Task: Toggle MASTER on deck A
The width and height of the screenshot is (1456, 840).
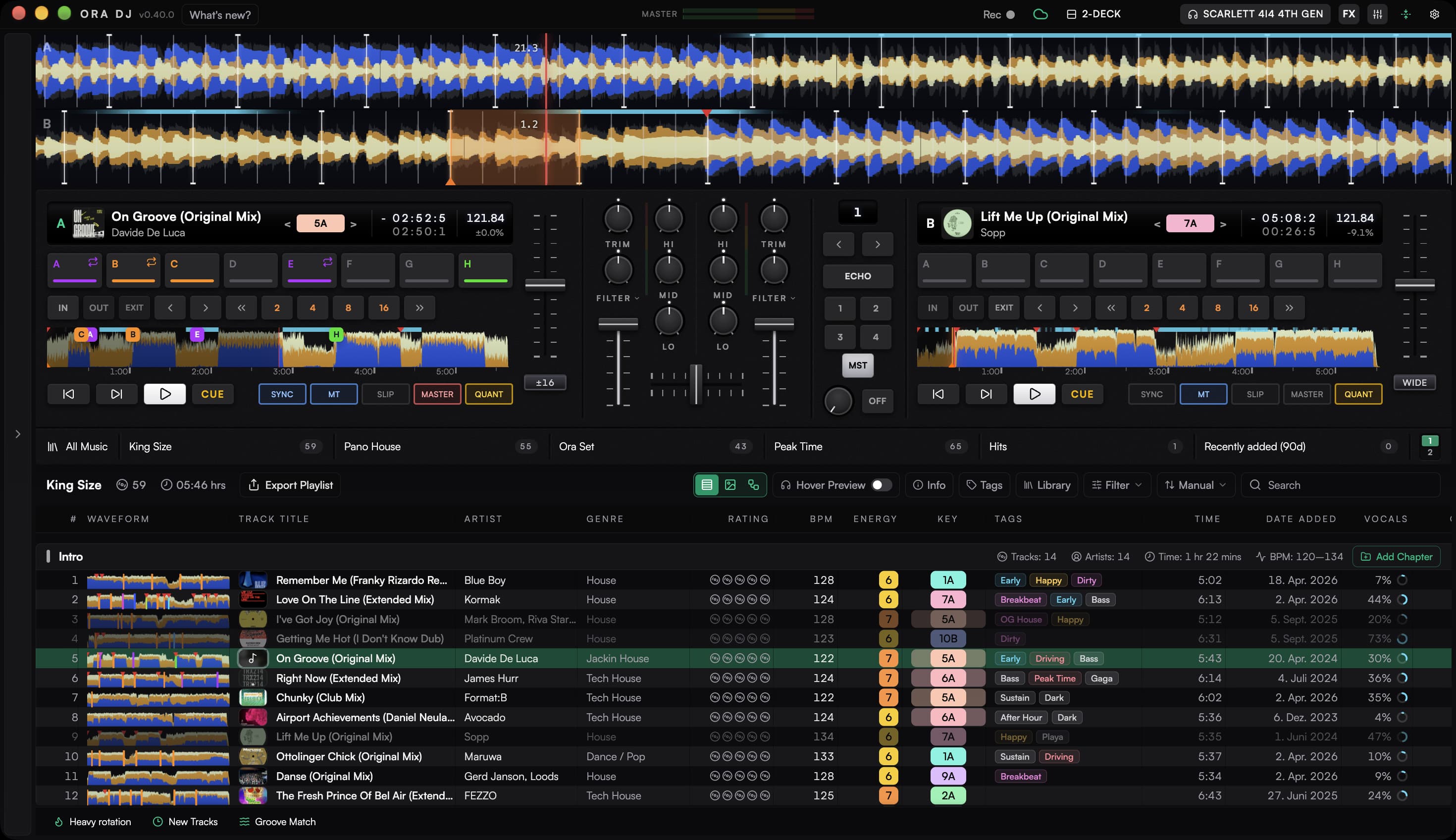Action: (437, 394)
